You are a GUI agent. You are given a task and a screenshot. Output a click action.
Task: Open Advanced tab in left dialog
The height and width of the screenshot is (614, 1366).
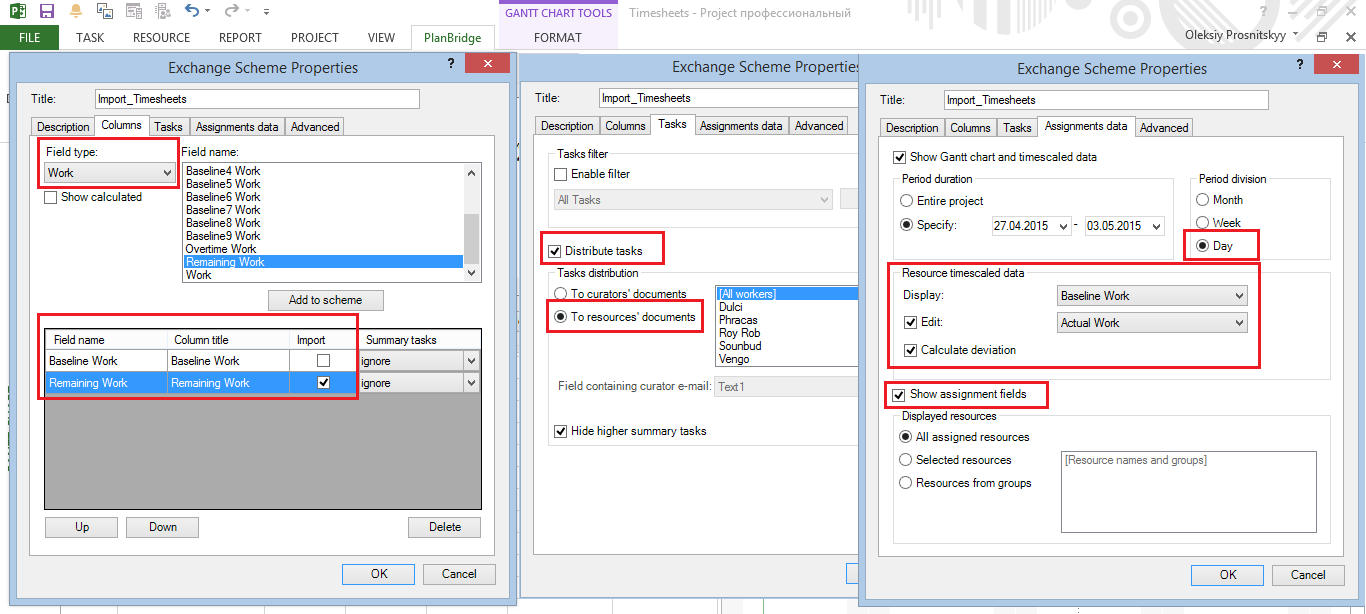(315, 127)
